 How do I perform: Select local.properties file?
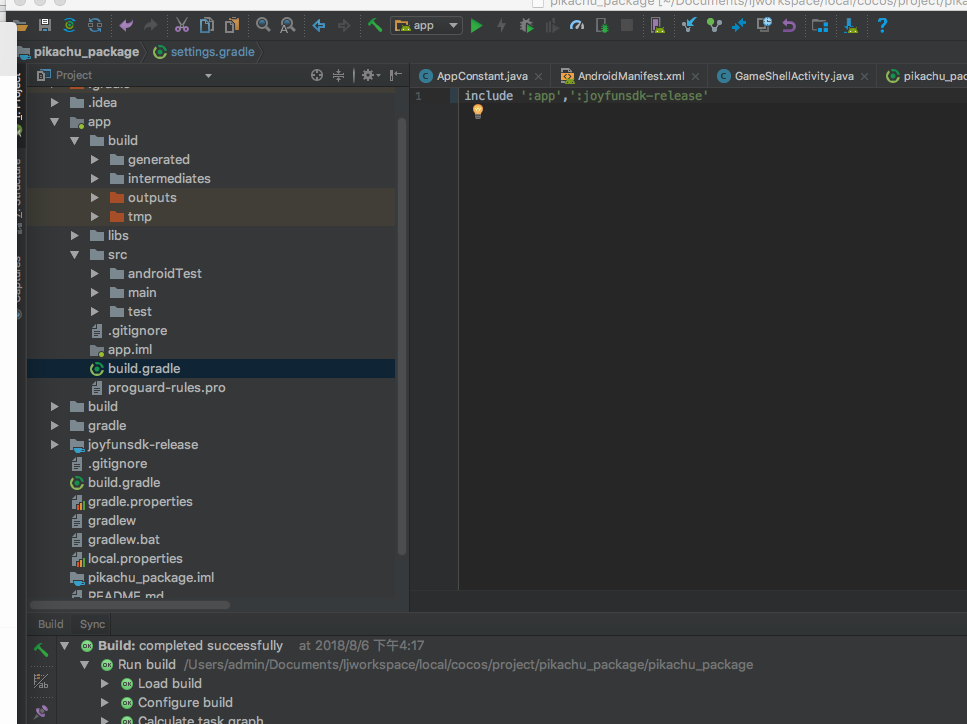pyautogui.click(x=135, y=559)
